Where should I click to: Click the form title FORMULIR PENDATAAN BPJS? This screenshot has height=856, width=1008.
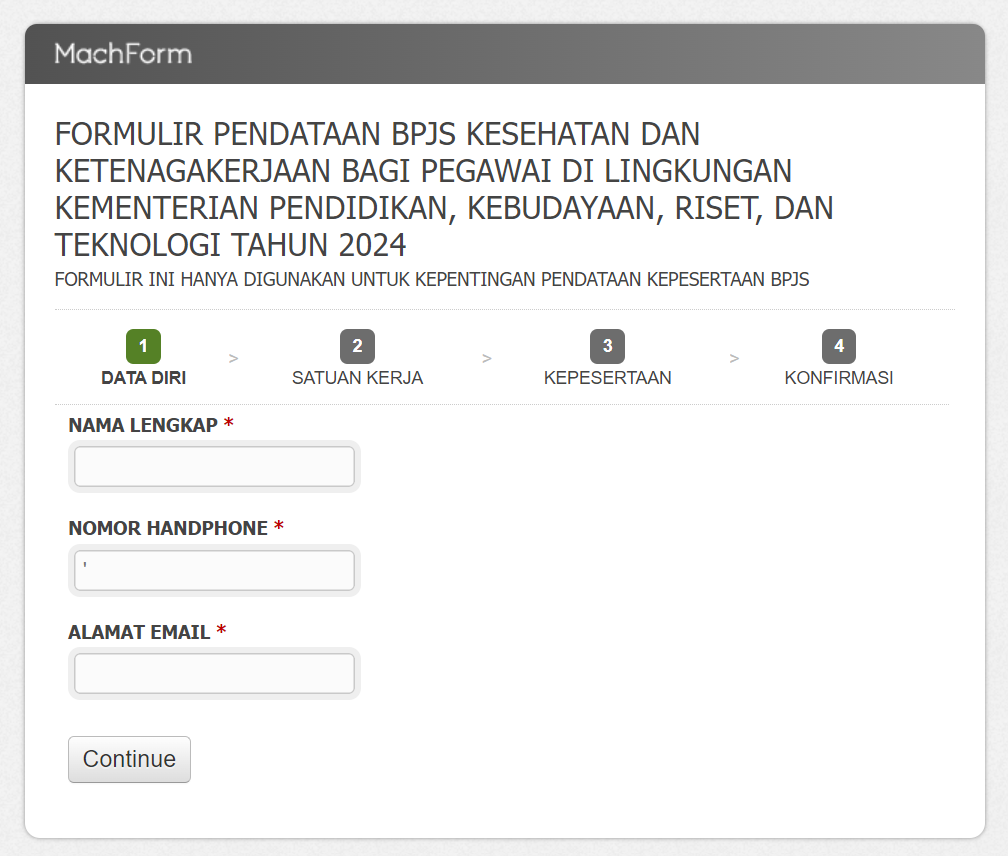[444, 188]
